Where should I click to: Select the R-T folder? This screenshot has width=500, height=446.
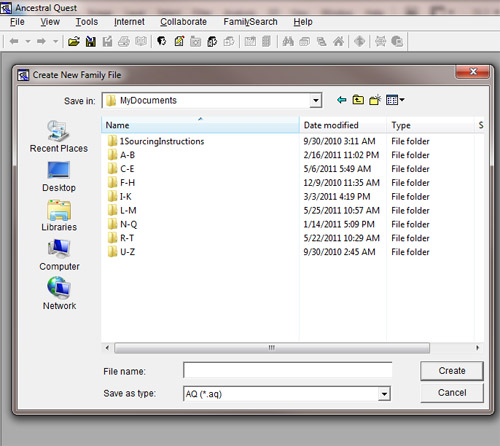pos(121,238)
